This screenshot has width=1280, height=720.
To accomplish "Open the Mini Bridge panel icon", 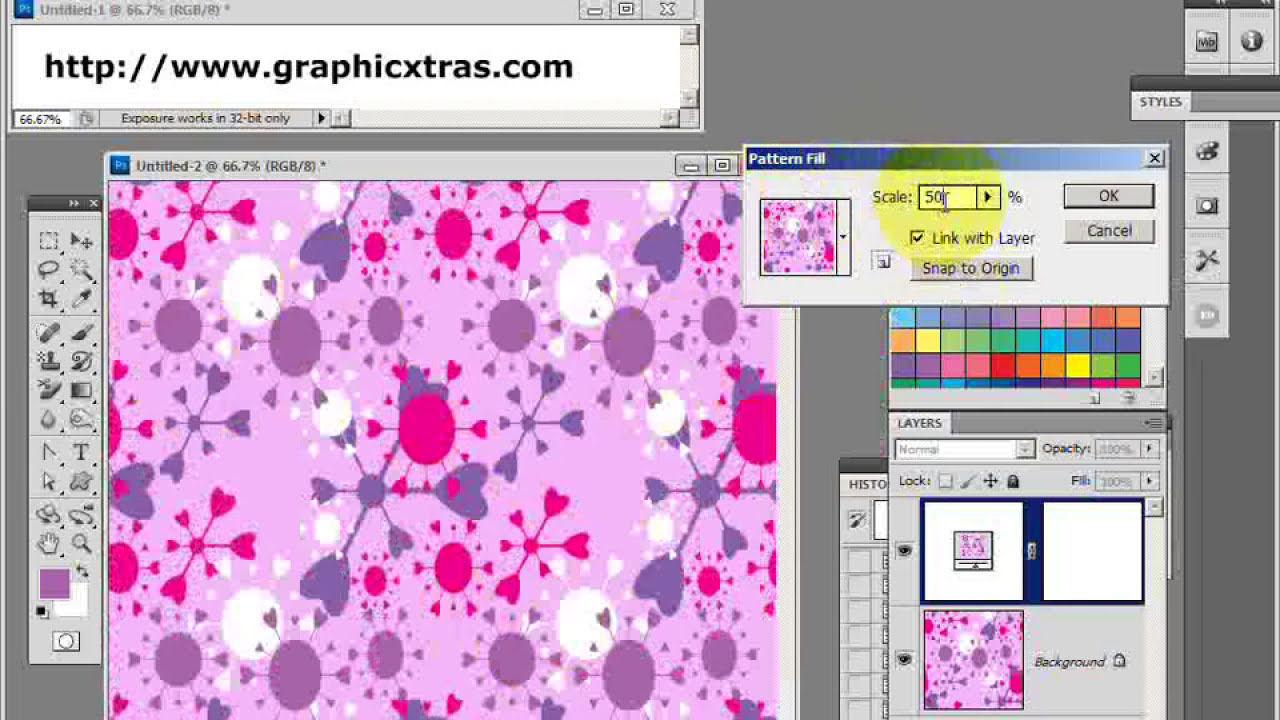I will (1207, 42).
